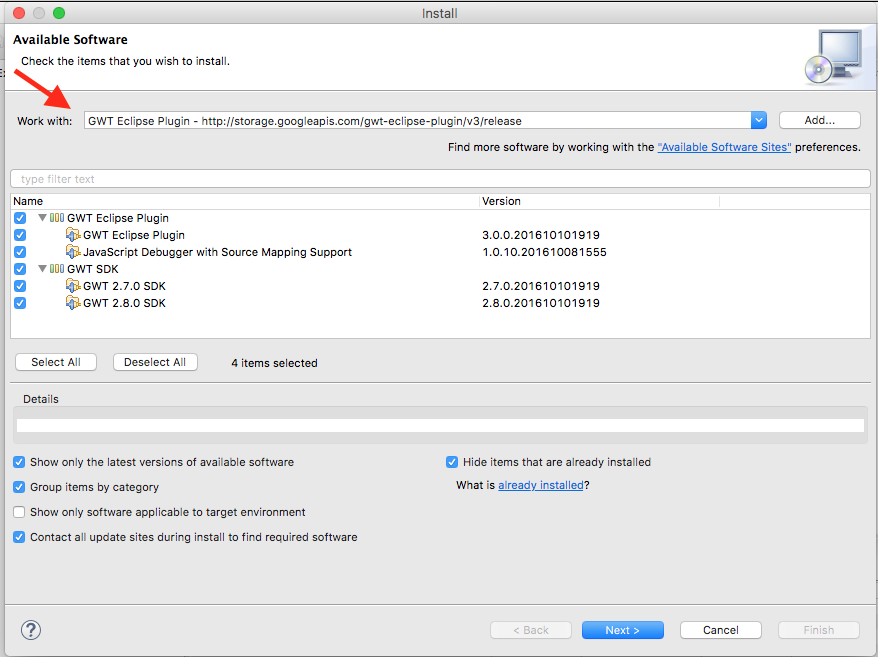Click the JavaScript Debugger feature icon
Screen dimensions: 878x657
click(x=73, y=251)
